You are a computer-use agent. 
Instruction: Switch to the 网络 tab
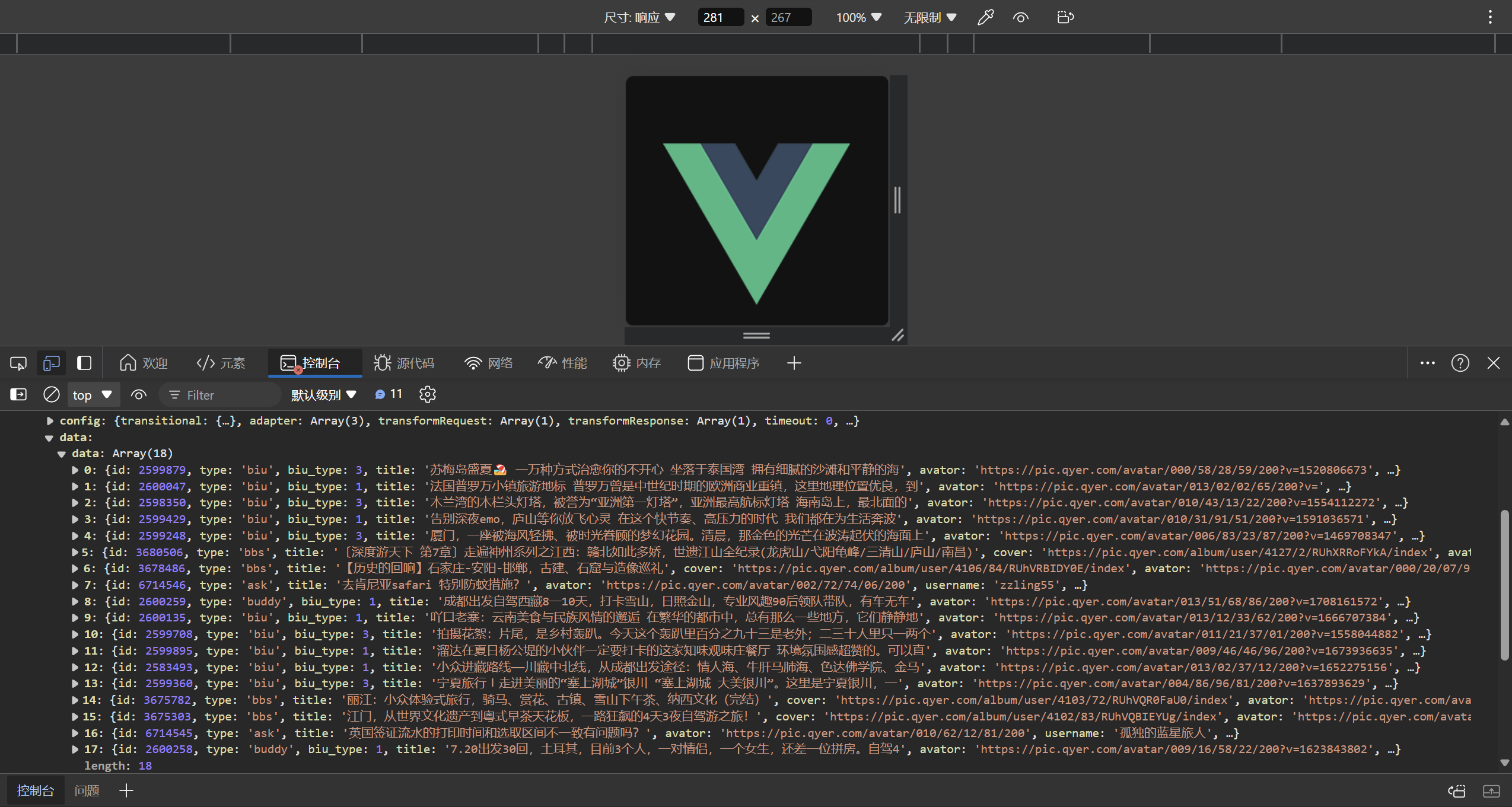(488, 363)
